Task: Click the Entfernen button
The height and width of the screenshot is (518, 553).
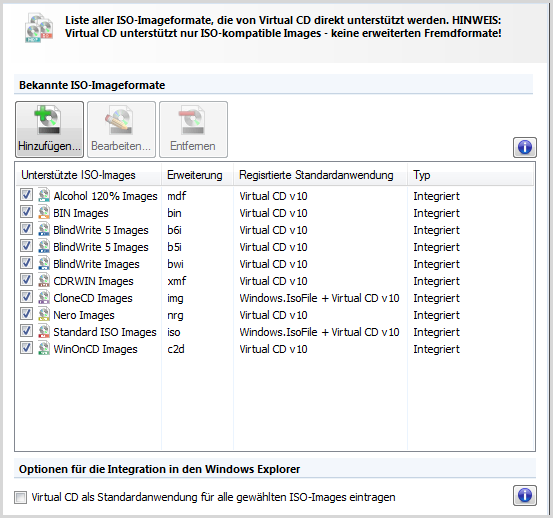Action: click(193, 129)
